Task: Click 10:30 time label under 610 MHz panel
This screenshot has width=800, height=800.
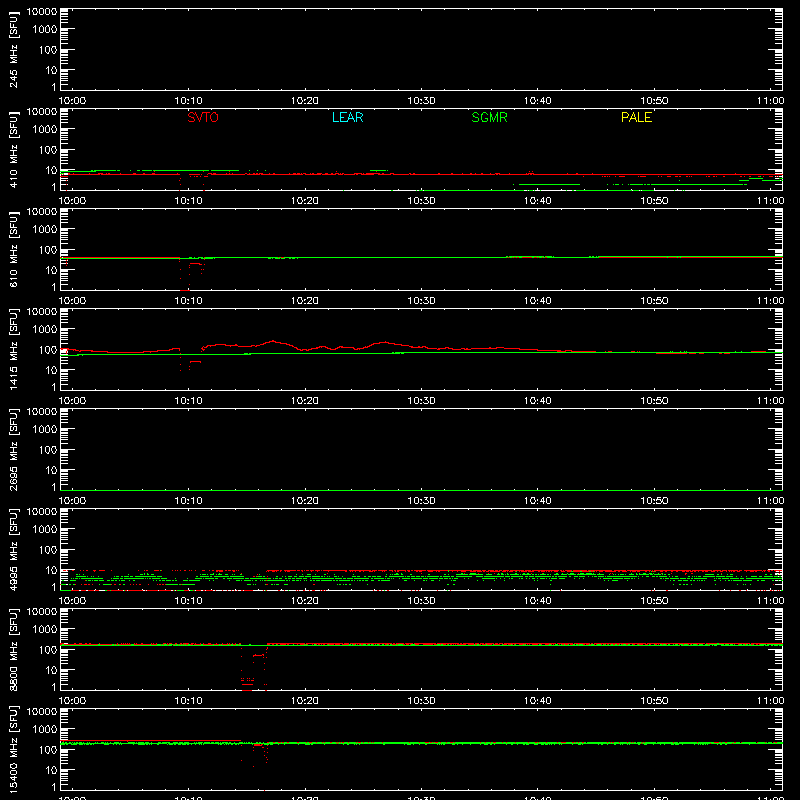Action: click(421, 301)
